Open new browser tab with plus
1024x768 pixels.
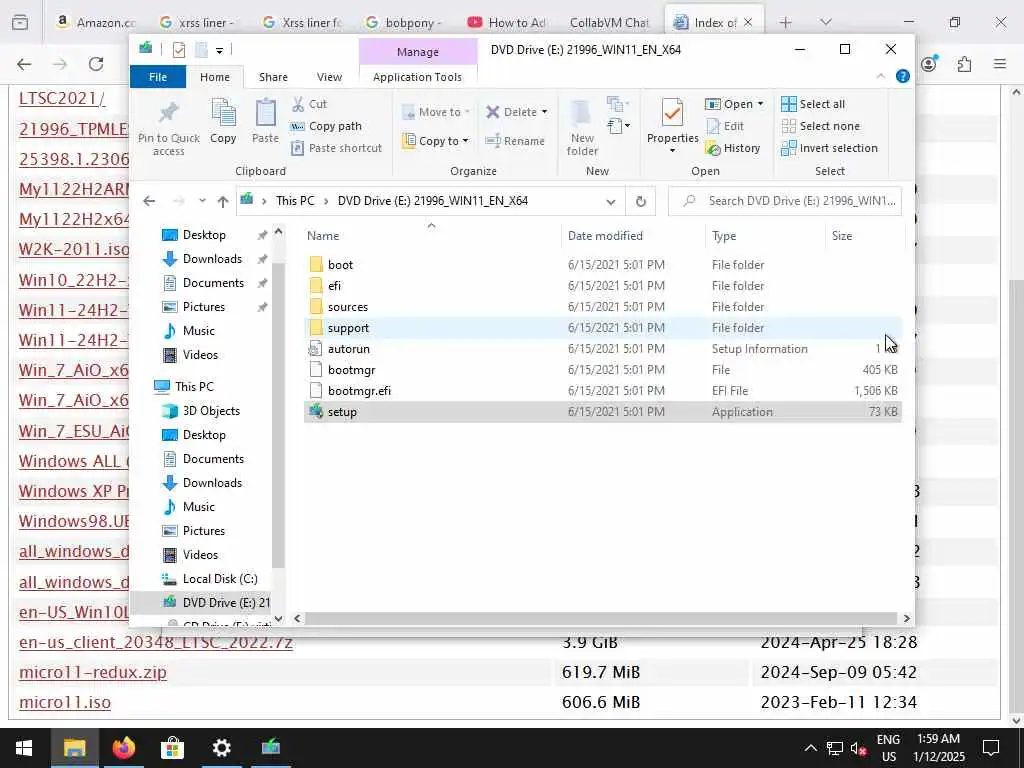(x=786, y=22)
